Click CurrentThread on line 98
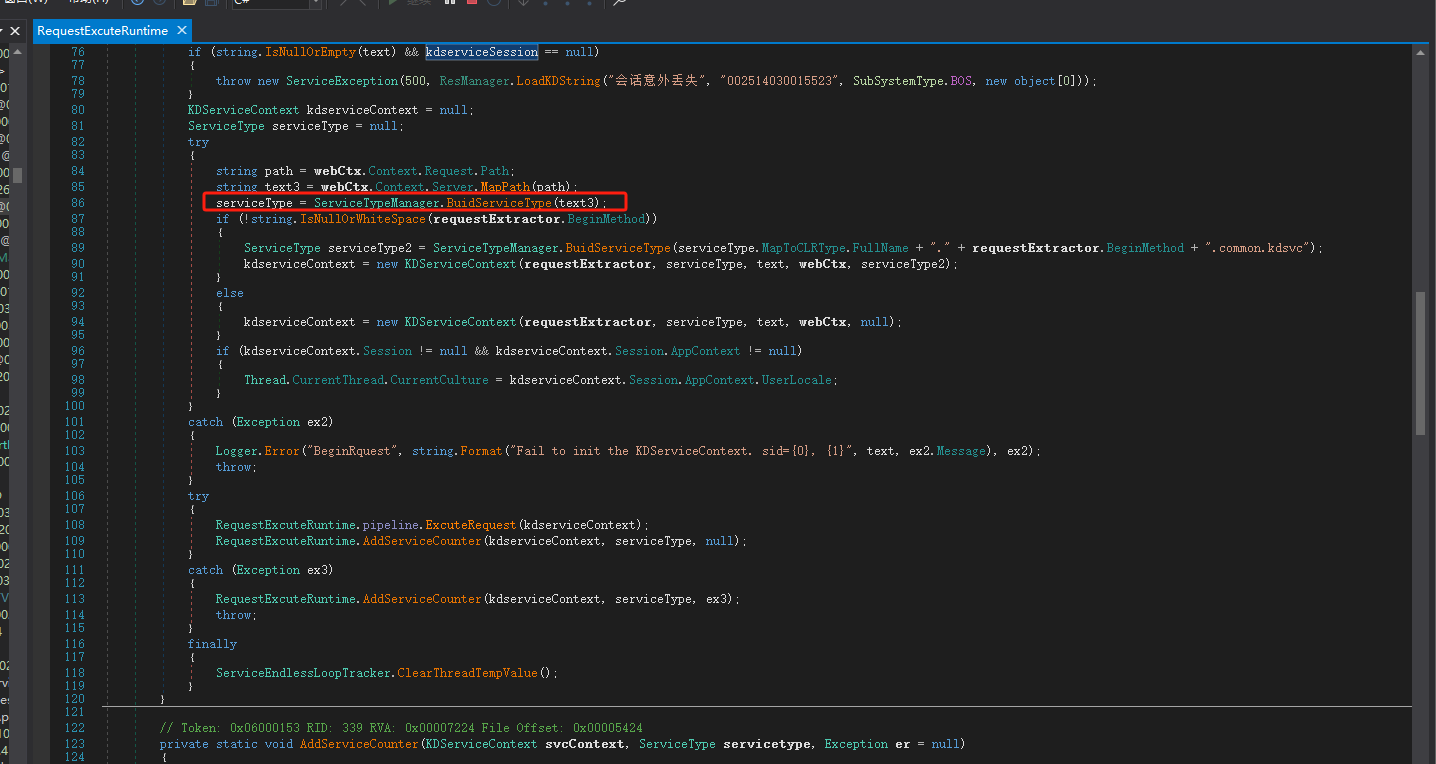 338,380
